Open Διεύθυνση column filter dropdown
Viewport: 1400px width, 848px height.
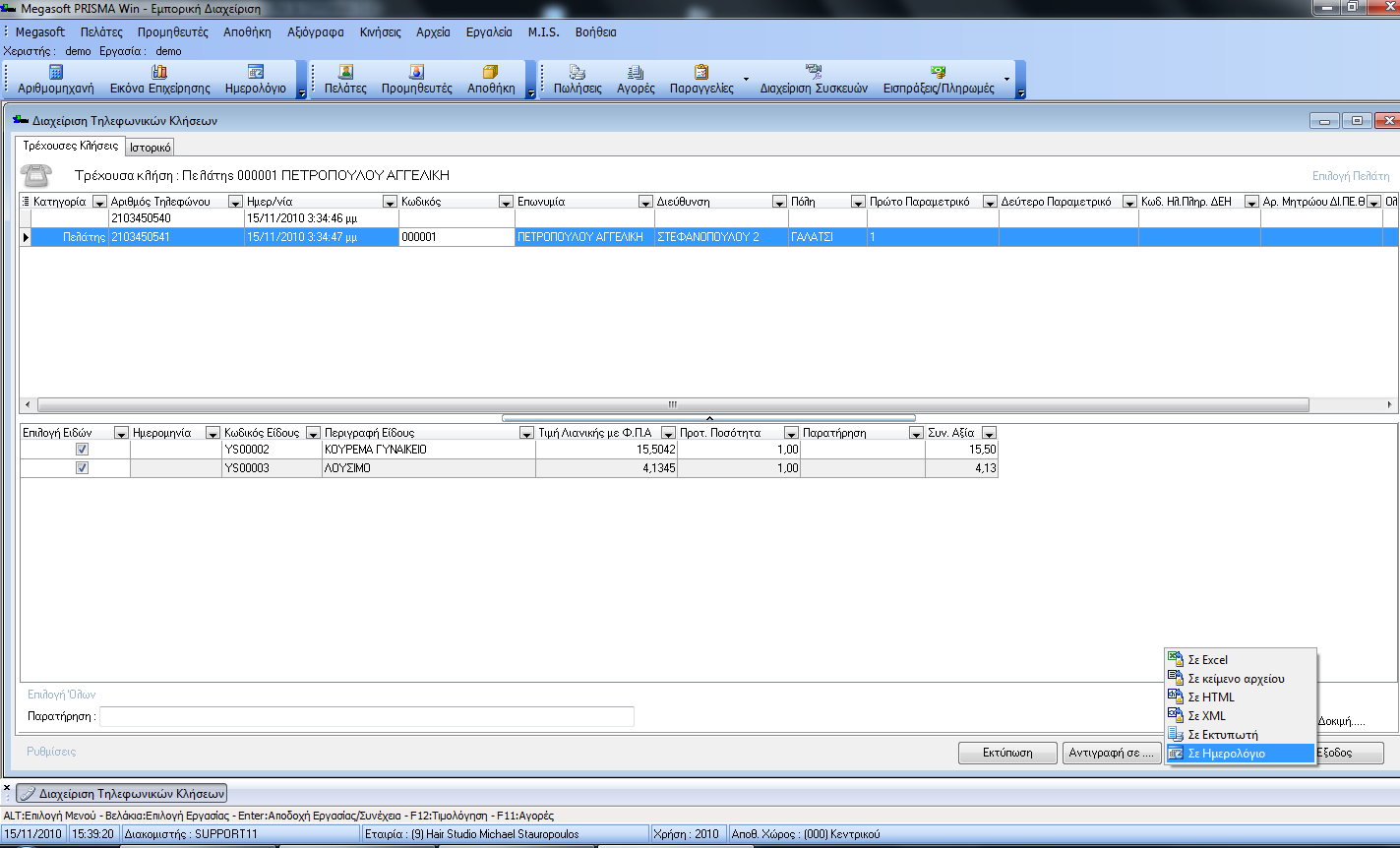(779, 202)
